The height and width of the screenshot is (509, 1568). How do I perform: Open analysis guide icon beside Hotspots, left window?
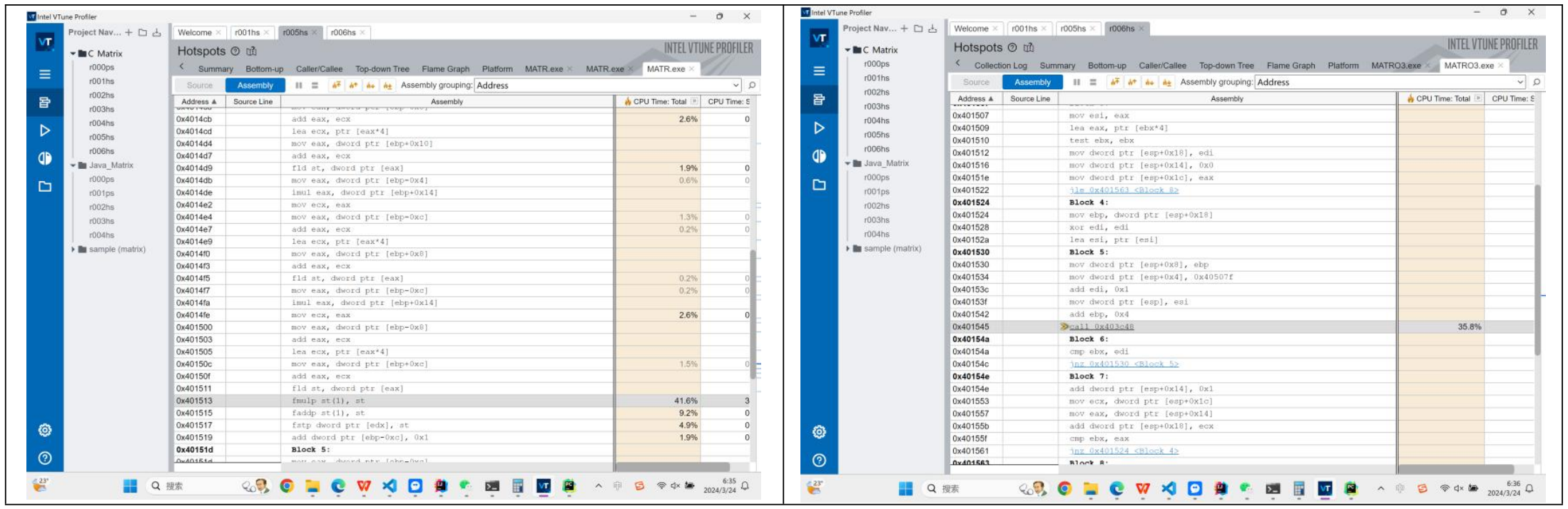251,51
